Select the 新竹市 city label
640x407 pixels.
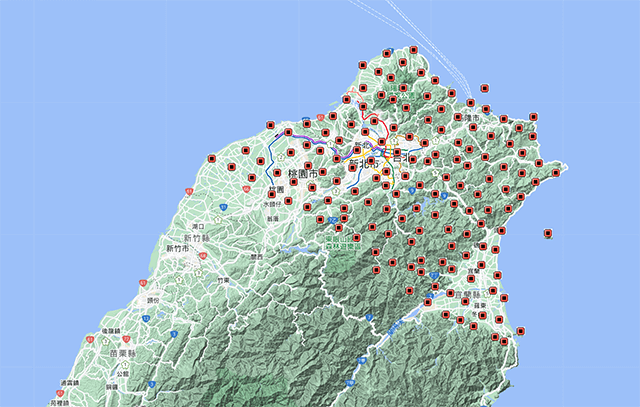point(179,247)
